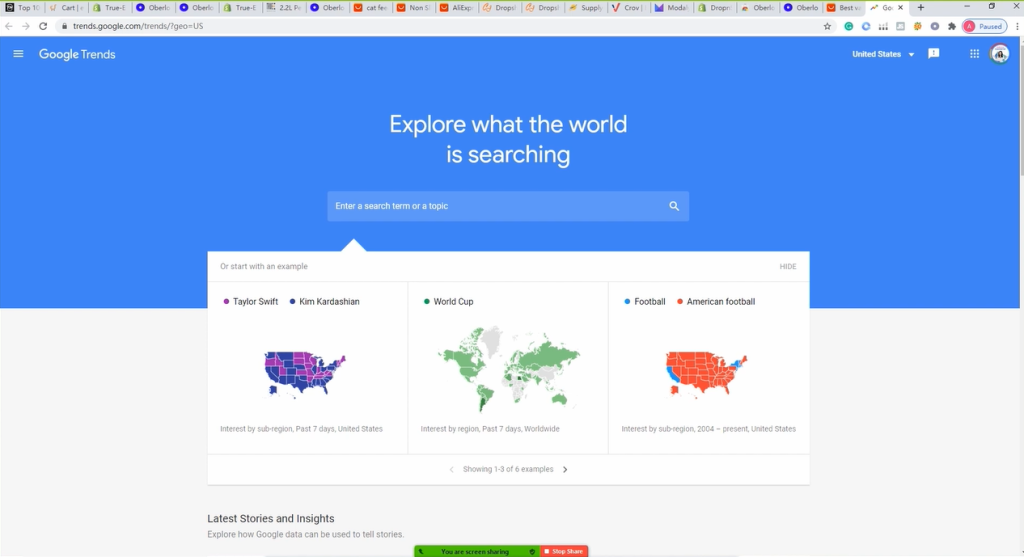Image resolution: width=1024 pixels, height=557 pixels.
Task: Go forward in browser history
Action: (25, 26)
